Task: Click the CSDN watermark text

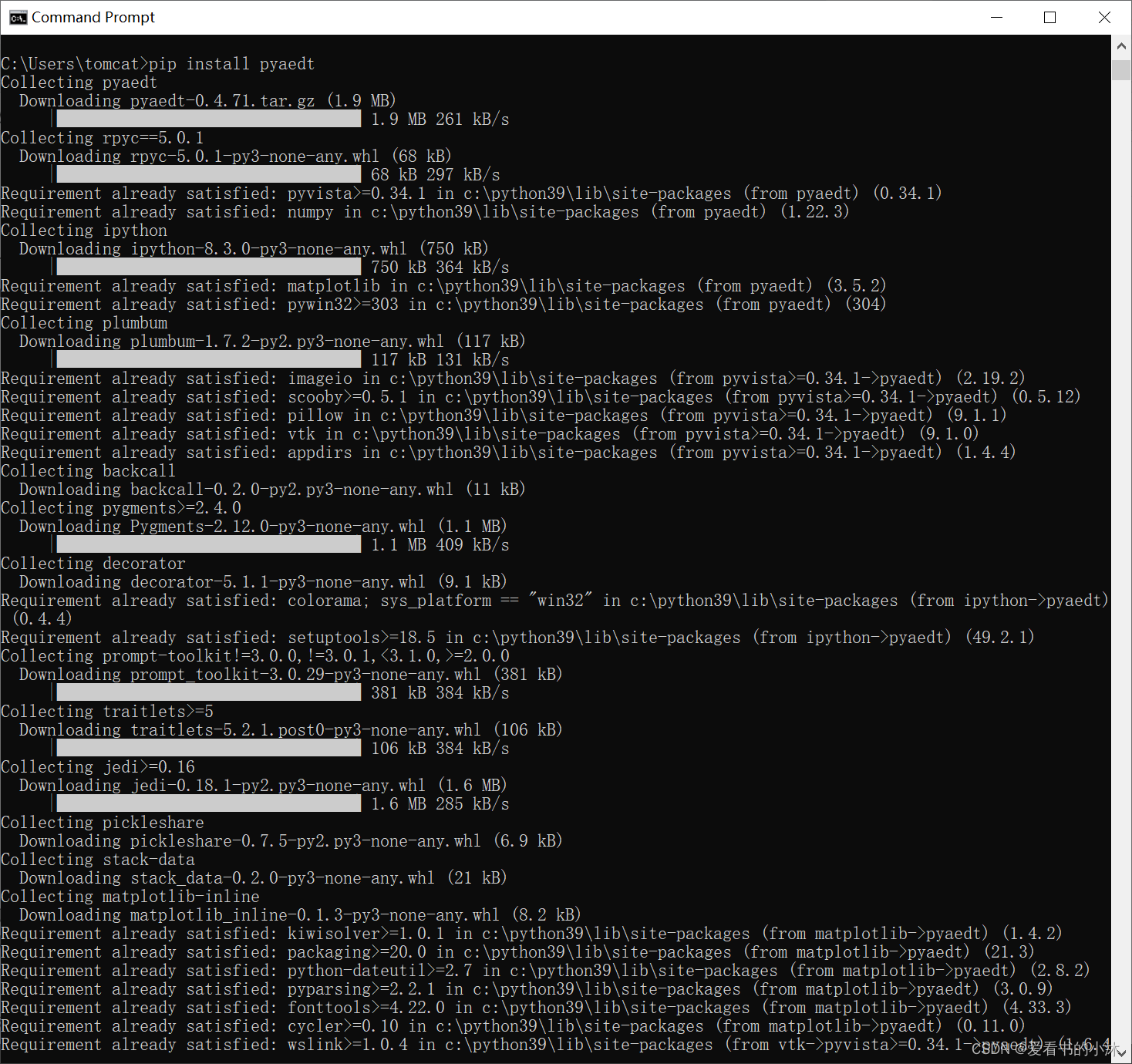Action: [1041, 1049]
